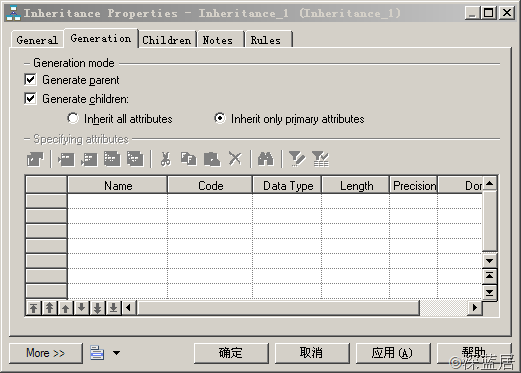Click vertical scrollbar up arrow

point(489,183)
